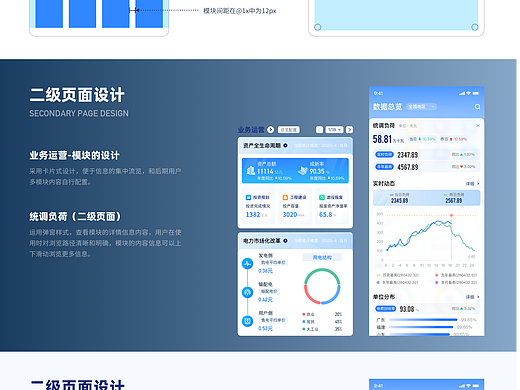
Task: Click the green 大工业 legend dot
Action: [x=304, y=329]
